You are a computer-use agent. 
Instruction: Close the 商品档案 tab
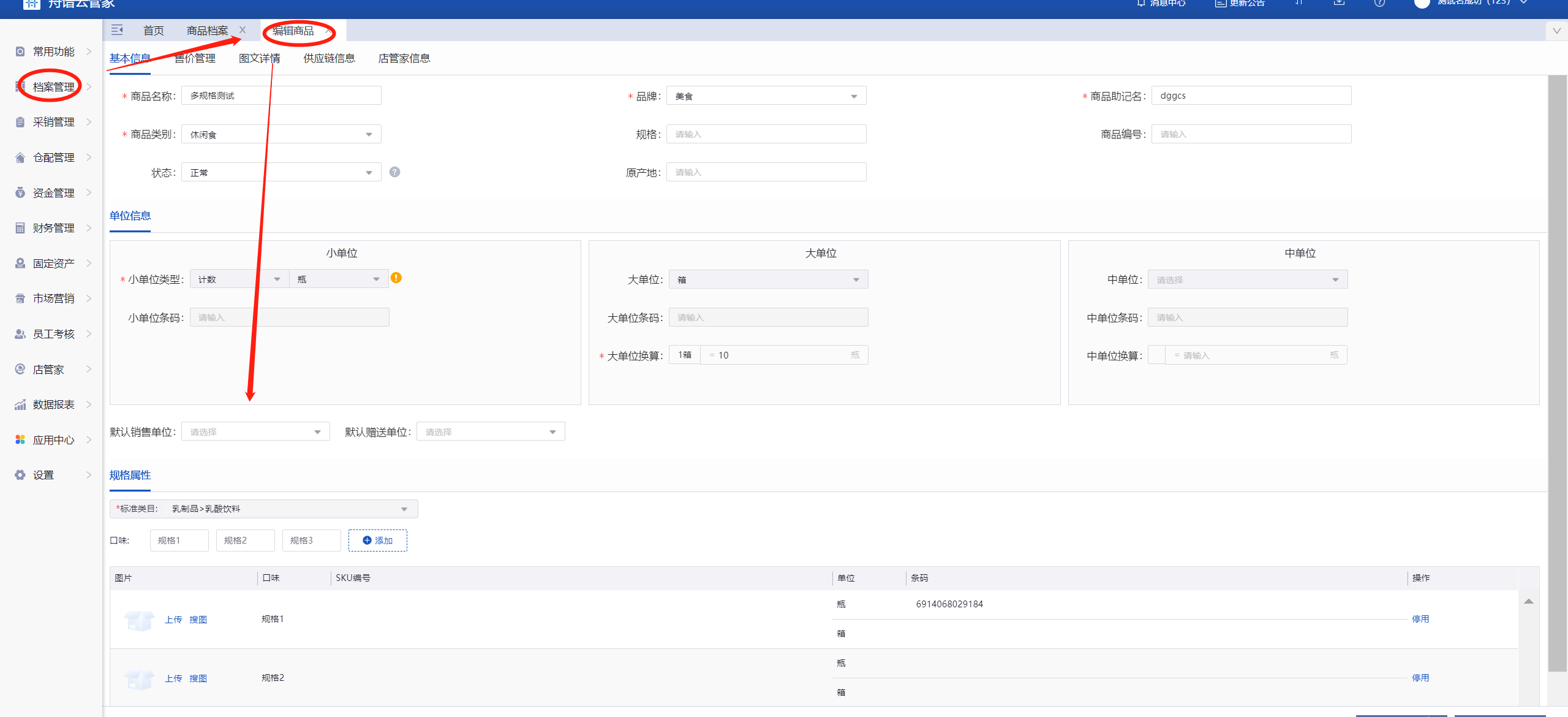(243, 30)
